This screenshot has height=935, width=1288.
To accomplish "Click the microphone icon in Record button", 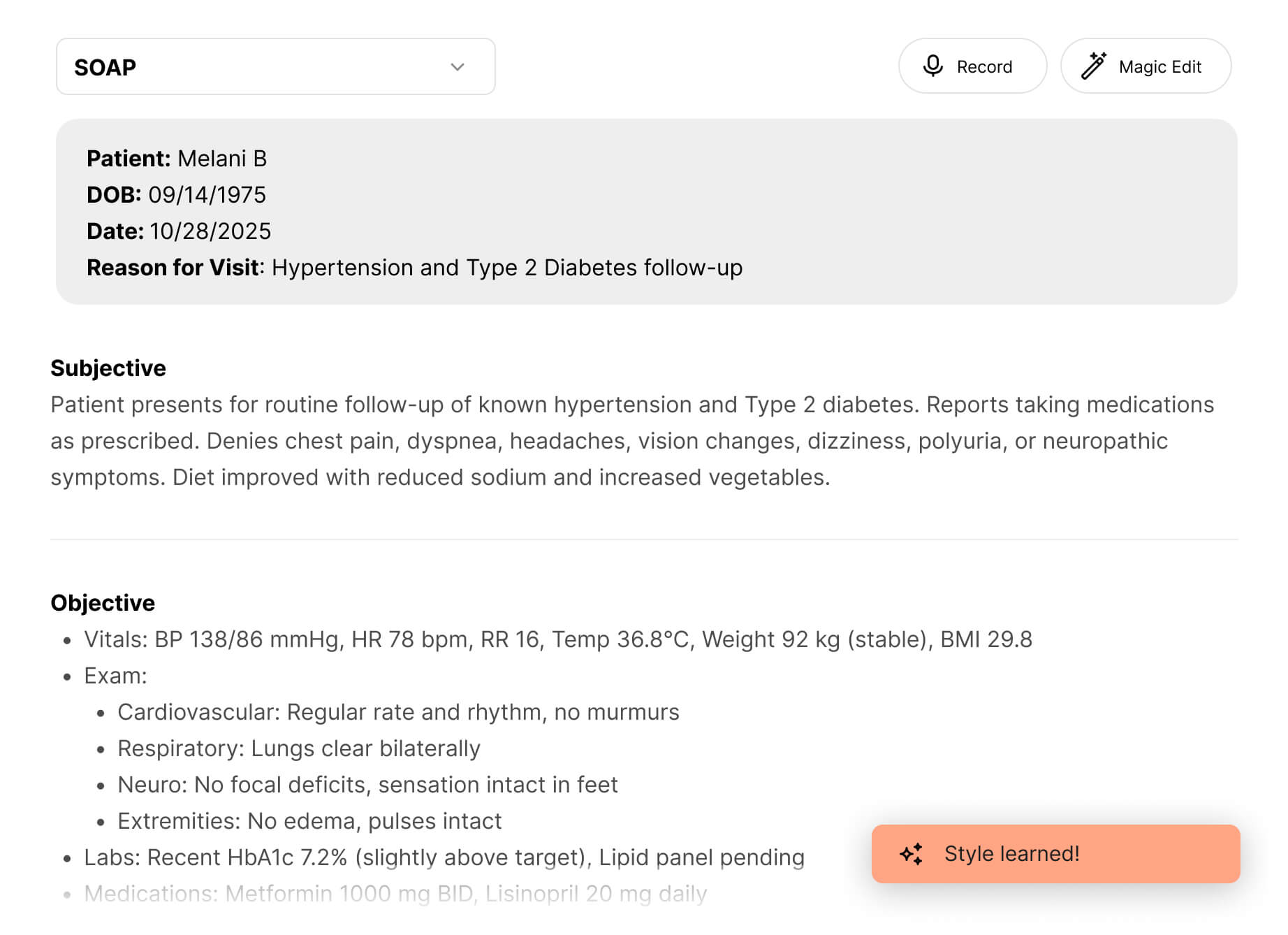I will (x=932, y=66).
